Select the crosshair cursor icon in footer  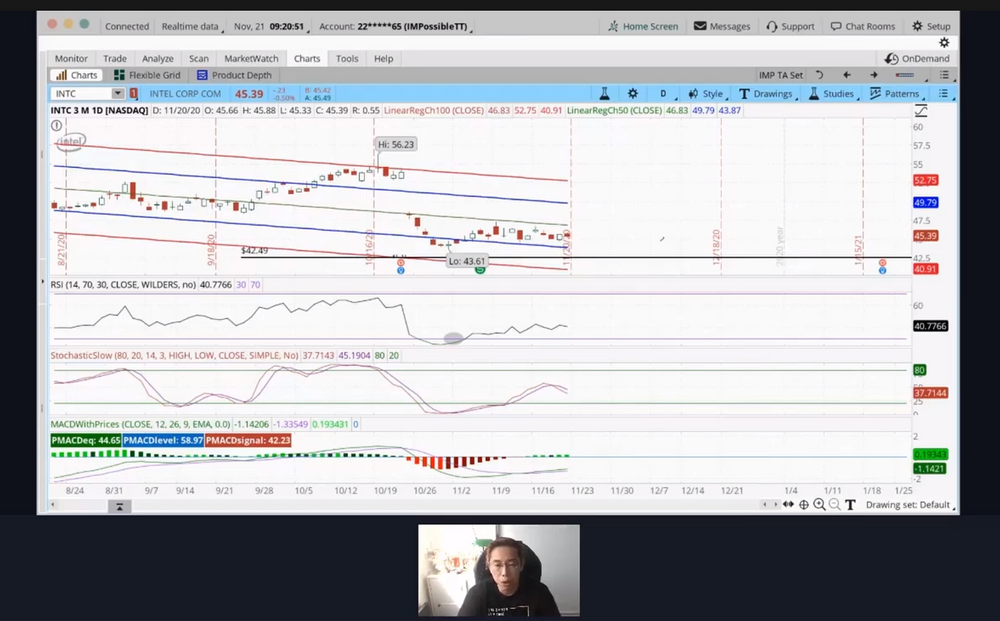tap(804, 505)
